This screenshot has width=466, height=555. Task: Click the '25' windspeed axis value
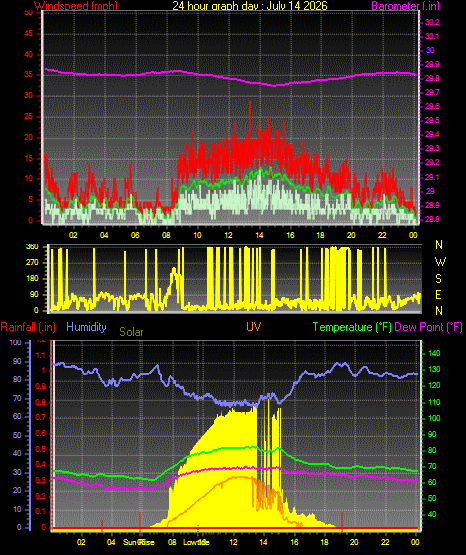(28, 116)
